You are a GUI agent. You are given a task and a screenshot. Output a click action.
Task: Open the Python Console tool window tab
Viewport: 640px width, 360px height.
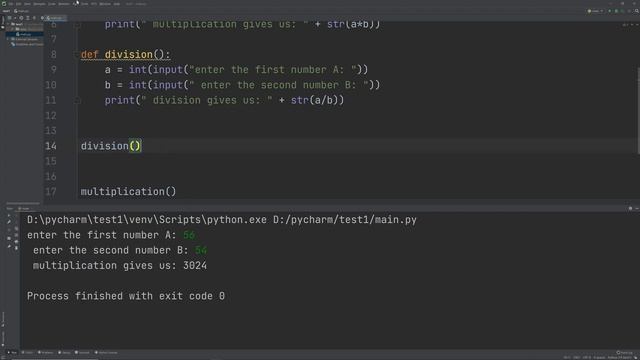coord(106,353)
